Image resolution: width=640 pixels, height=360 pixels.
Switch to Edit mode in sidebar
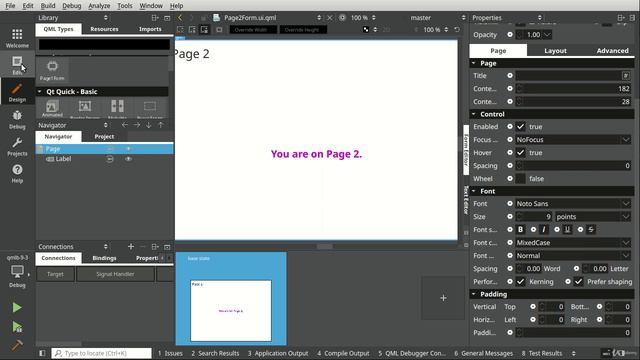17,65
